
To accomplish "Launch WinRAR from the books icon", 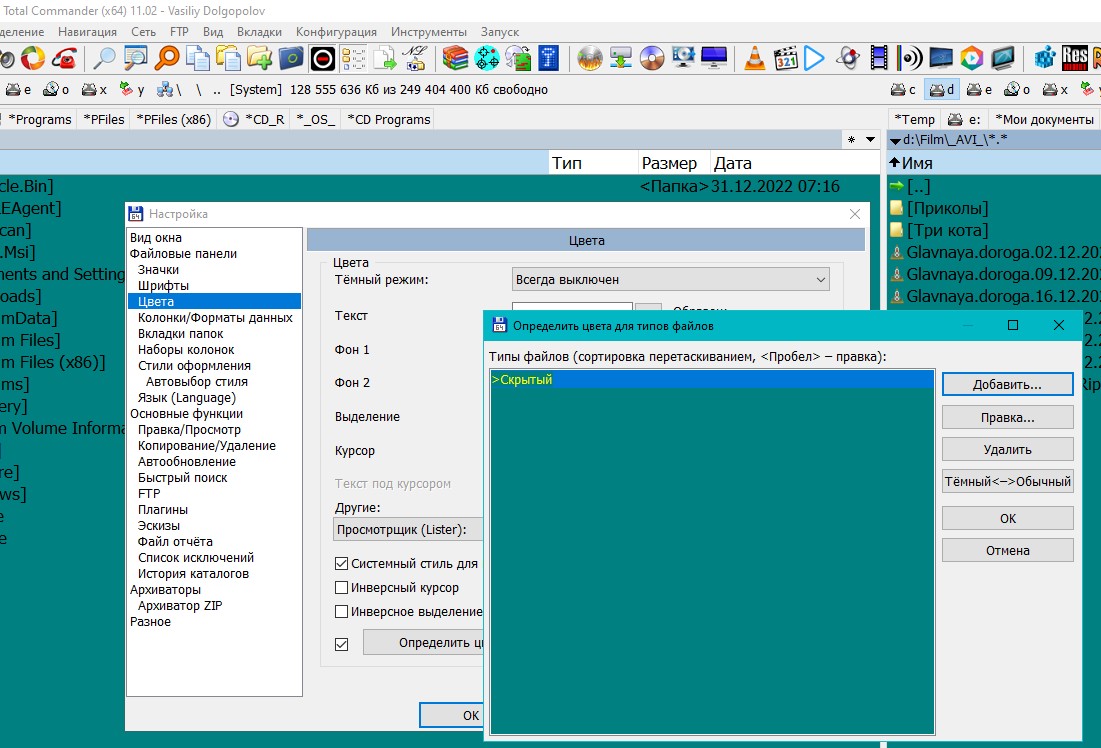I will coord(455,58).
